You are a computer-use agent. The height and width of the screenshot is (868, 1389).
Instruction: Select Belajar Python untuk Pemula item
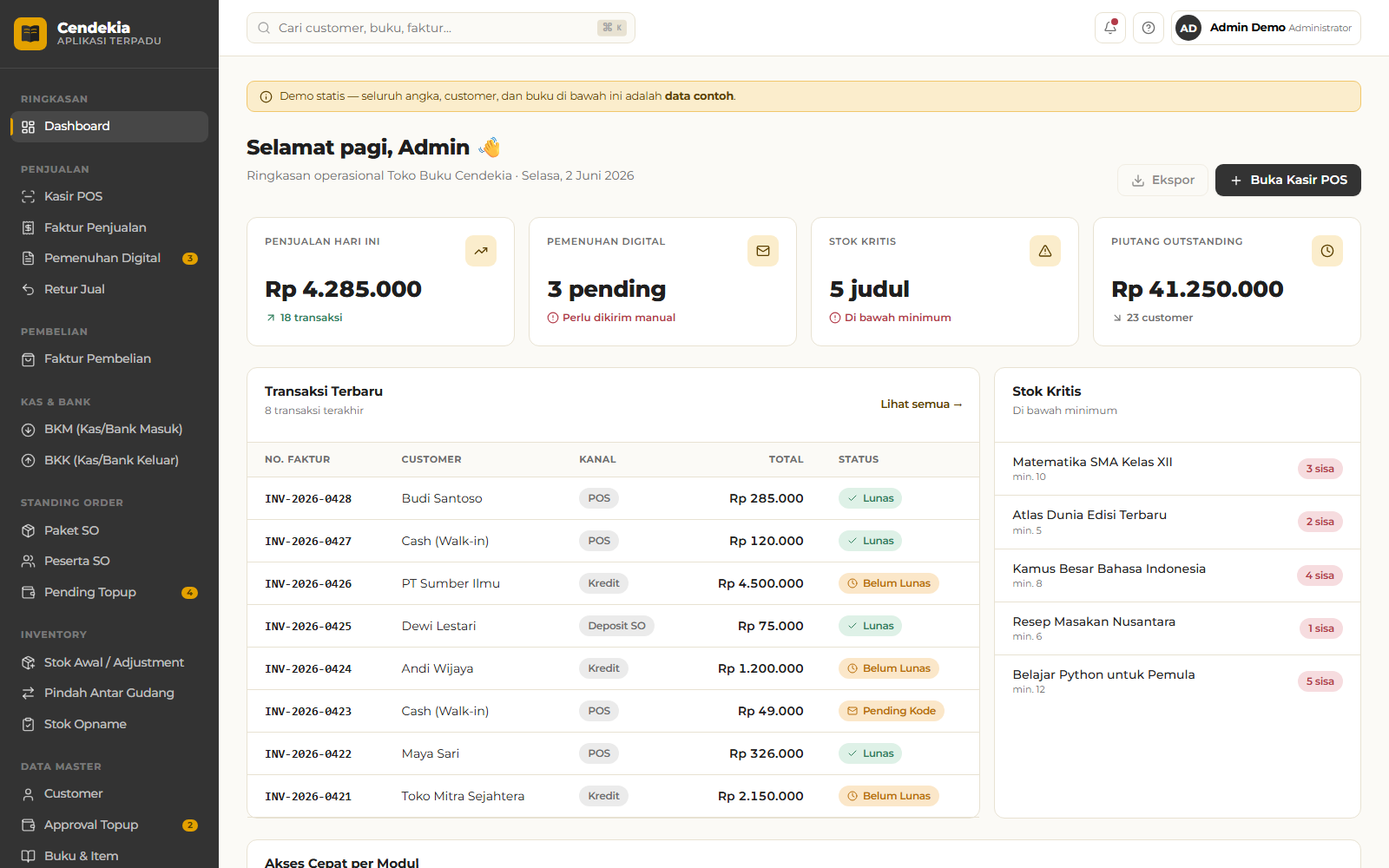(x=1177, y=681)
